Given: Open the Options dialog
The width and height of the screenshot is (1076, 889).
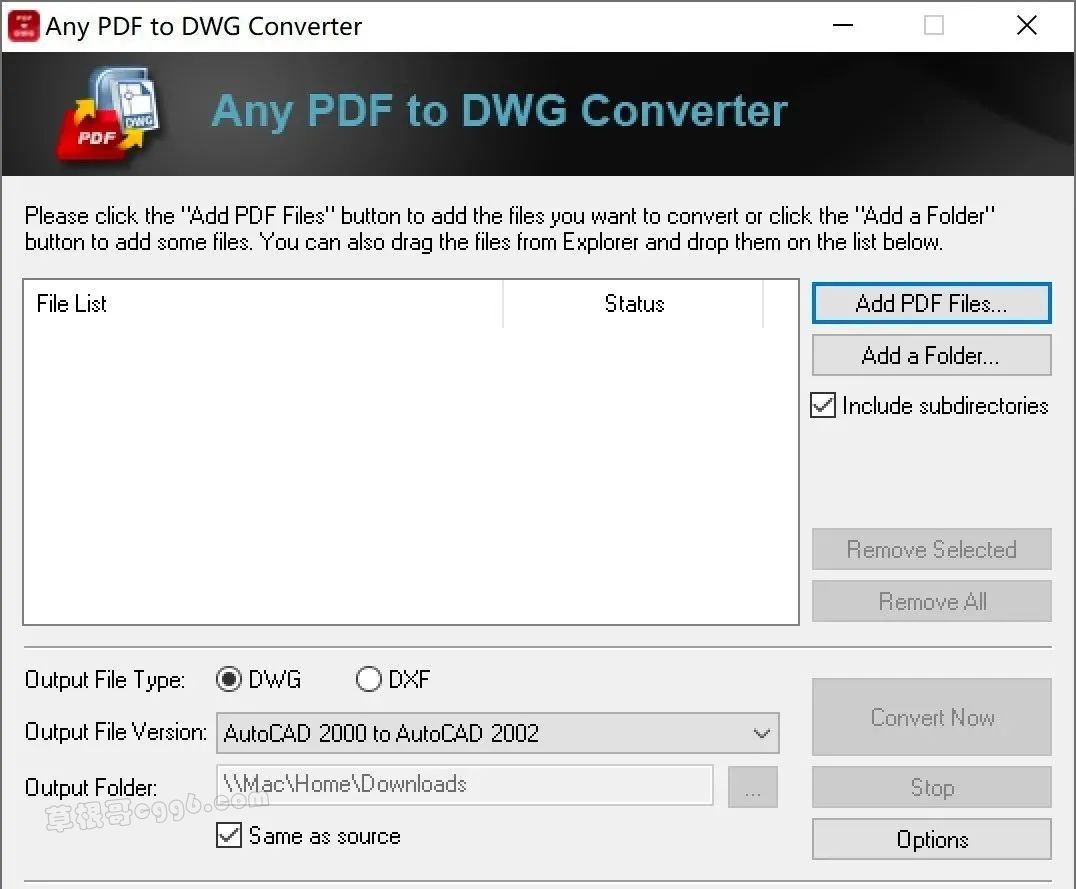Looking at the screenshot, I should click(x=931, y=839).
